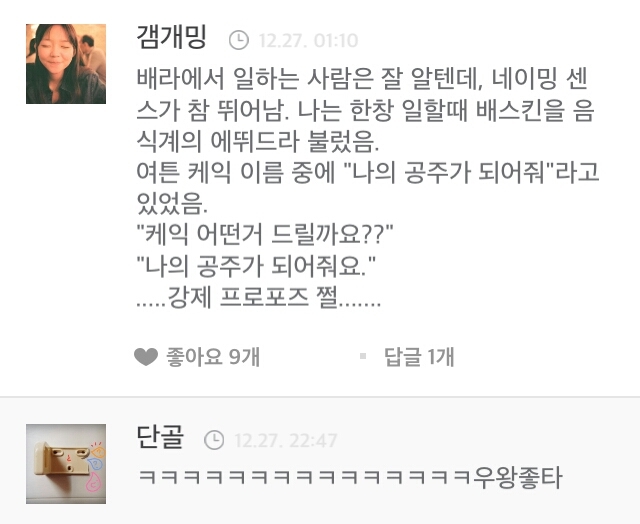Open the 갬개밍 username link
This screenshot has width=640, height=524.
tap(171, 37)
